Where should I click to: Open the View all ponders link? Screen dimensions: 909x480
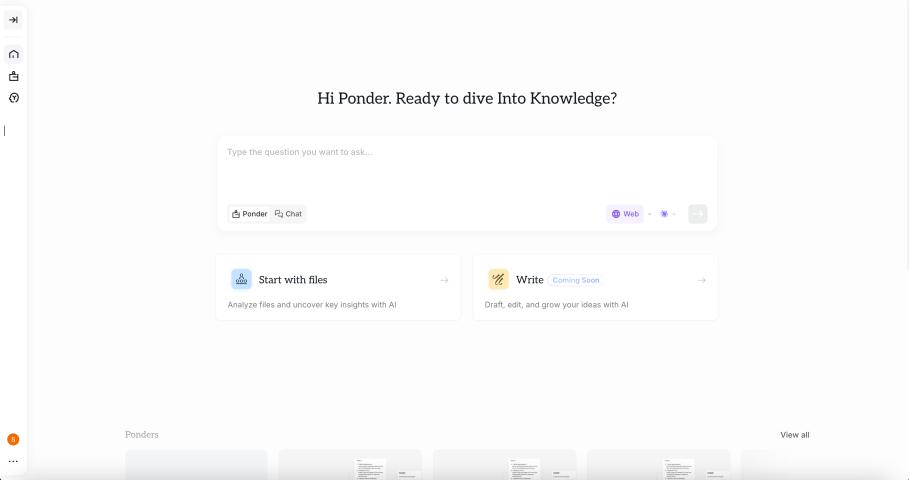[x=795, y=435]
